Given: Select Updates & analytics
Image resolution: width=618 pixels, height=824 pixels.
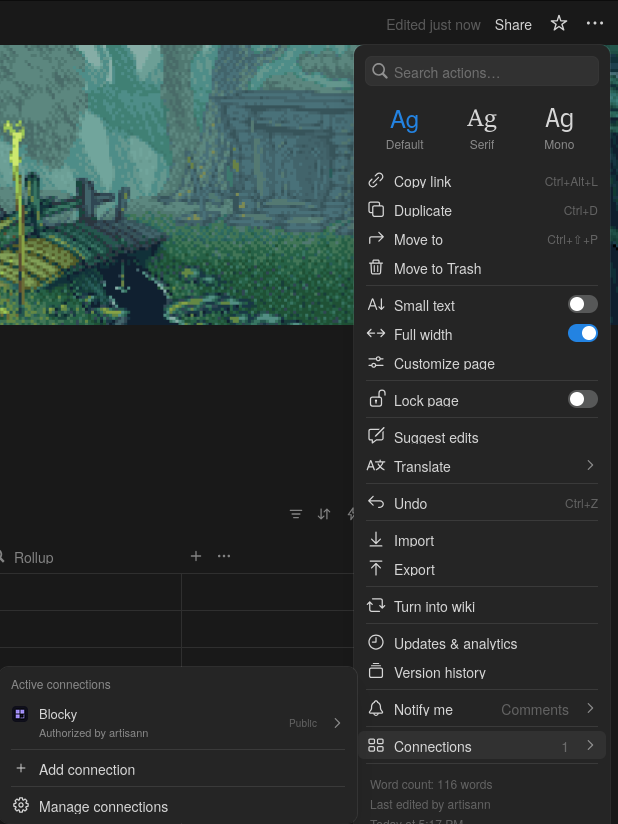Looking at the screenshot, I should click(x=482, y=643).
